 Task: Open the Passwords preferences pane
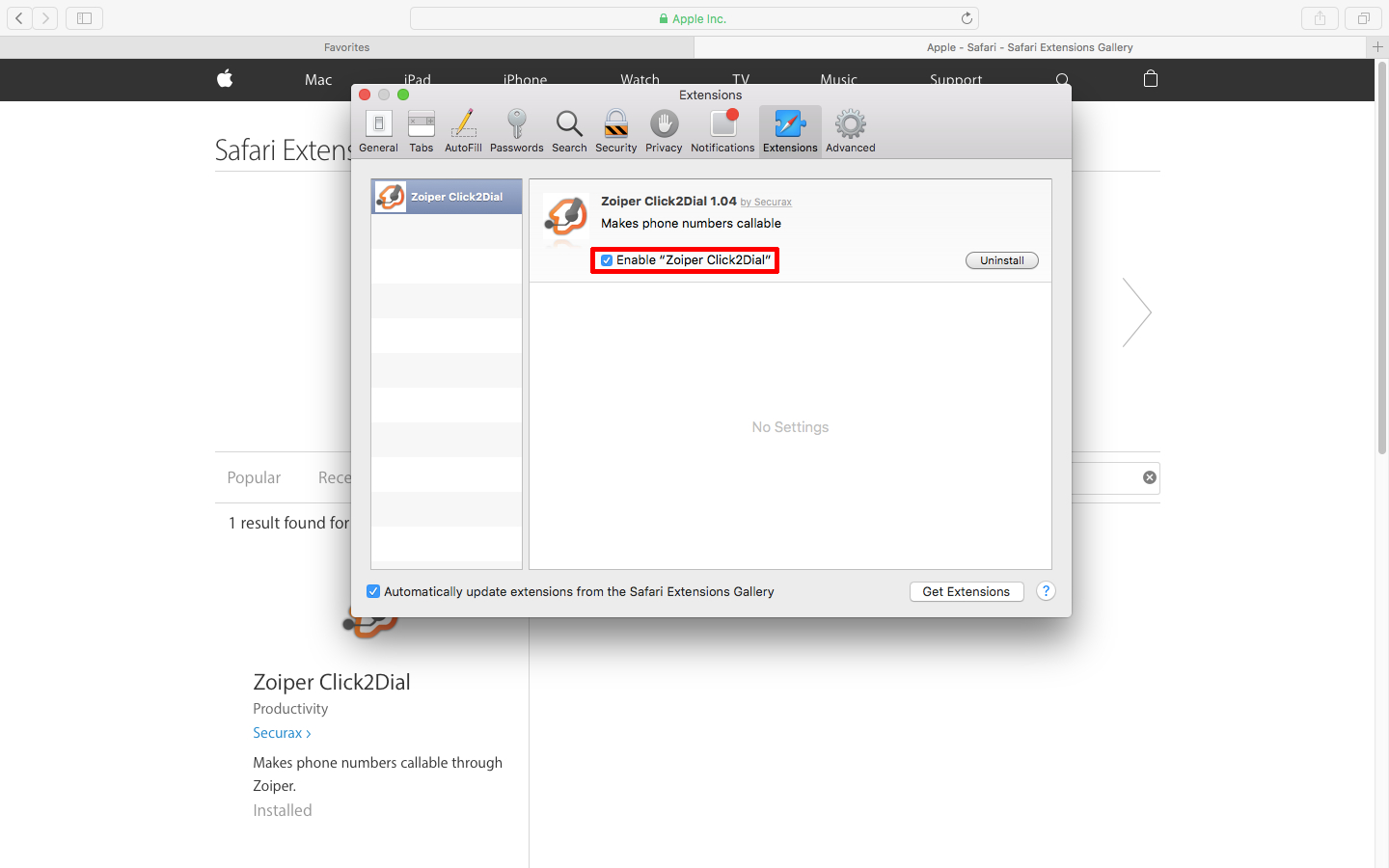(516, 131)
